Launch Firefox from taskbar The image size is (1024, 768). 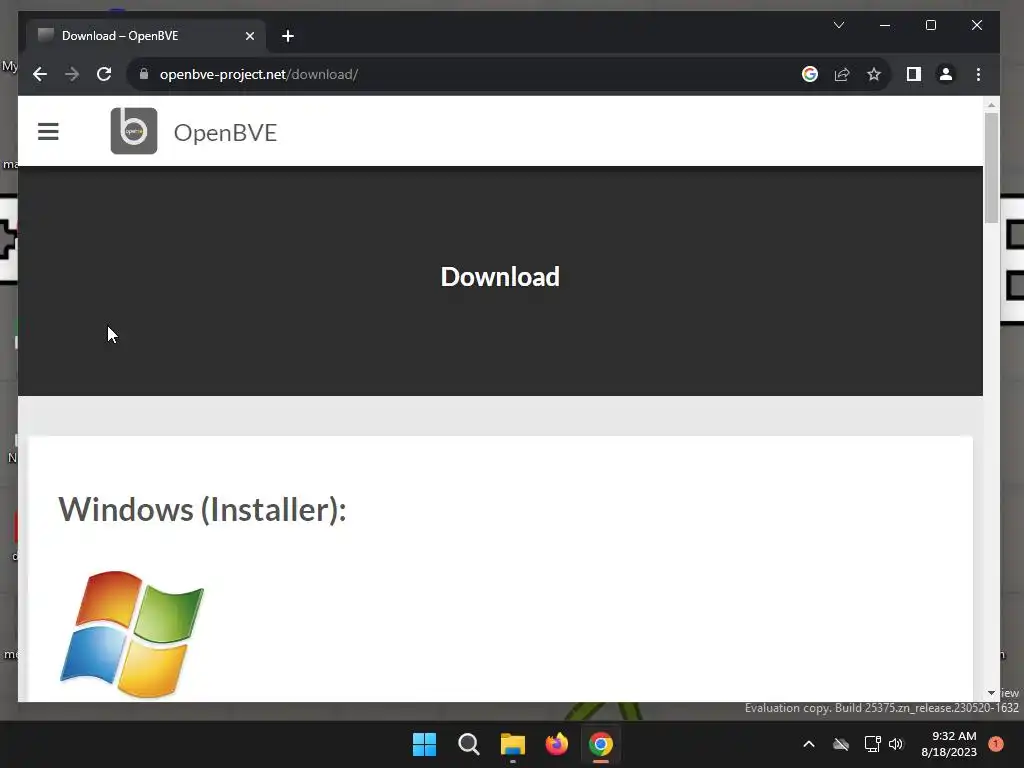point(556,744)
